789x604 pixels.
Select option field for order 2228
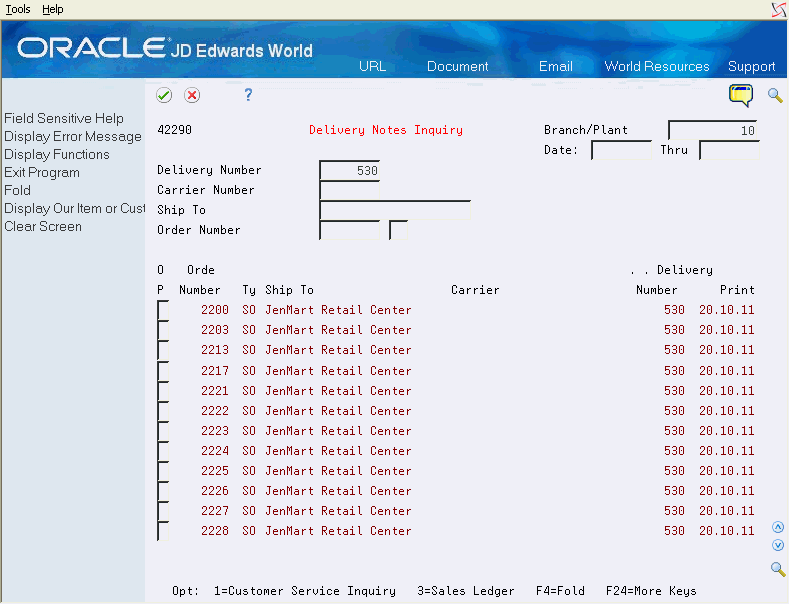pyautogui.click(x=163, y=532)
